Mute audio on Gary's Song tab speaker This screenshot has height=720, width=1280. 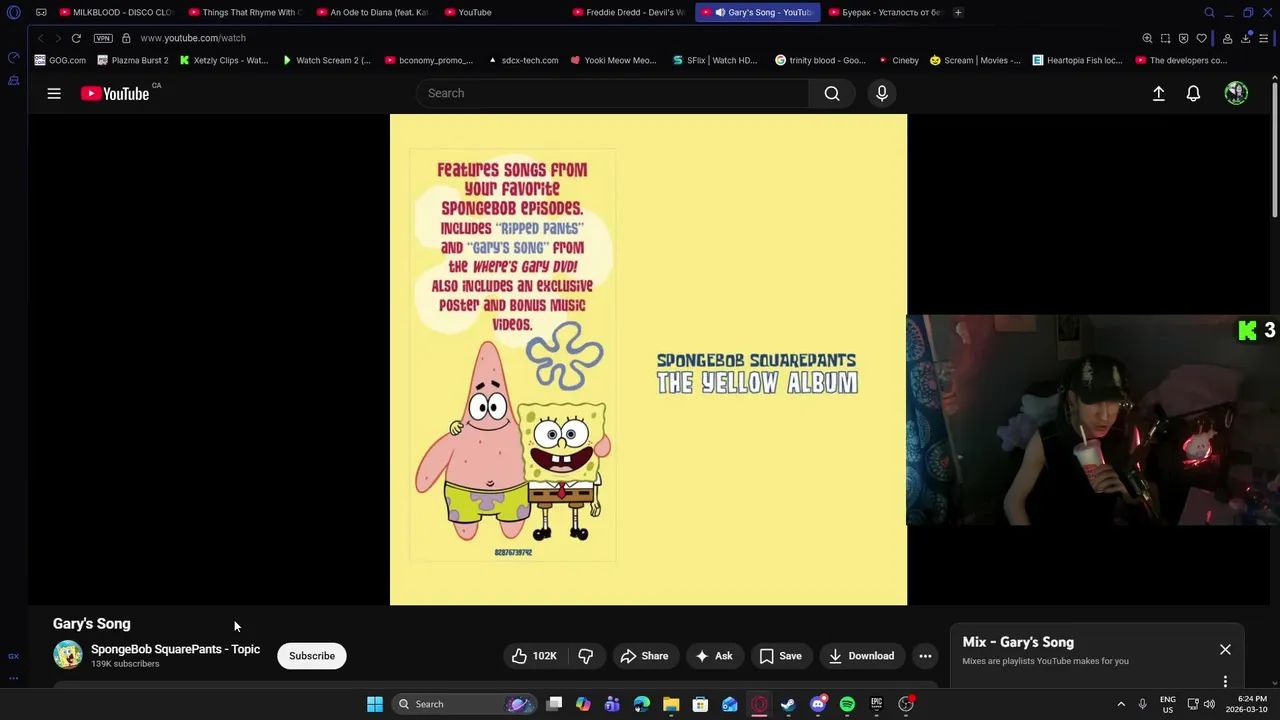[720, 12]
